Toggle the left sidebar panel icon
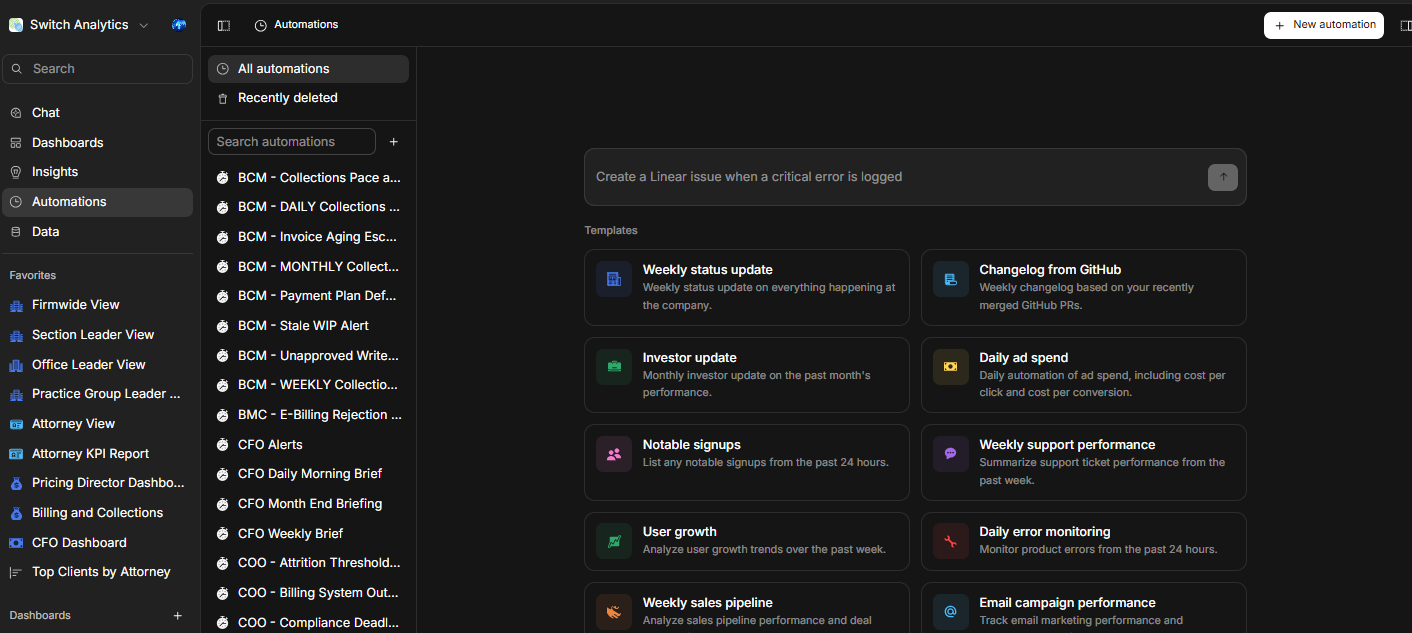Screen dimensions: 1412x633 pyautogui.click(x=223, y=25)
